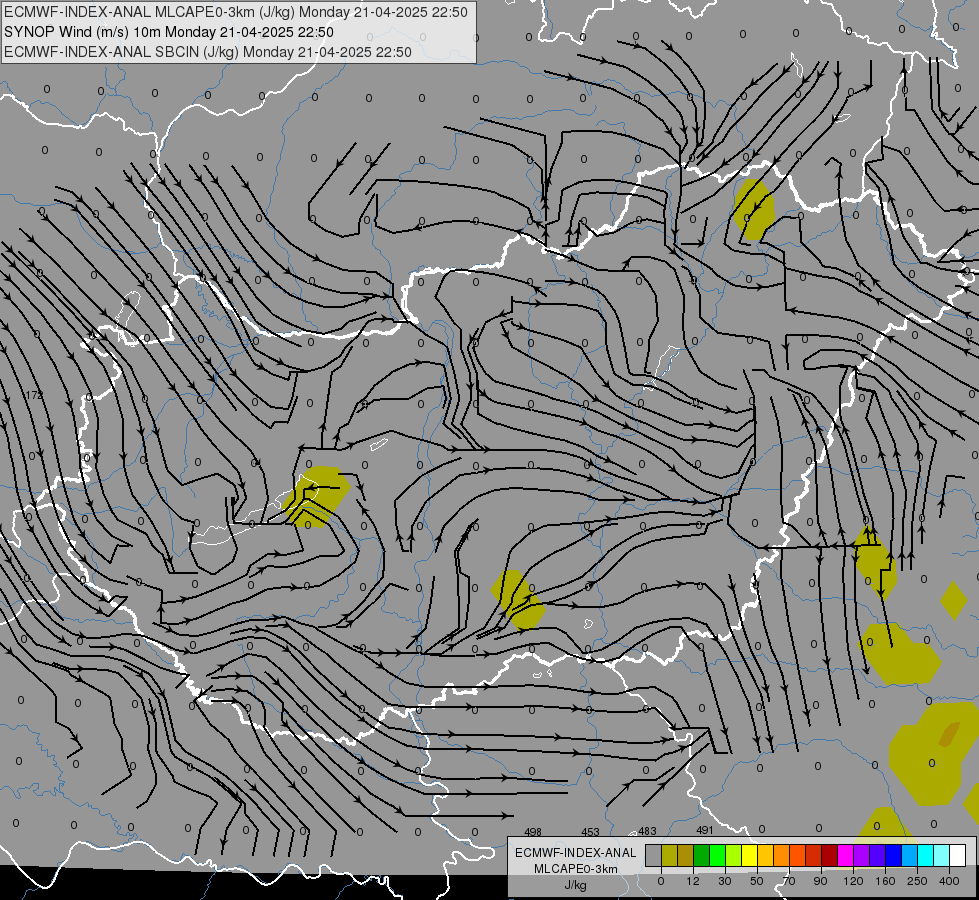Click the legend scale value 400

(x=949, y=881)
